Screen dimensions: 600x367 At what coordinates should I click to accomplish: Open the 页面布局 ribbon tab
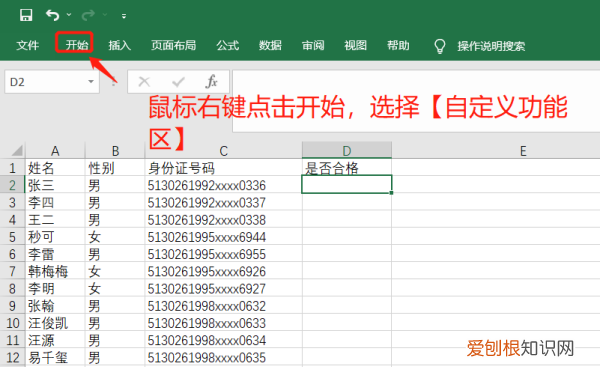173,45
